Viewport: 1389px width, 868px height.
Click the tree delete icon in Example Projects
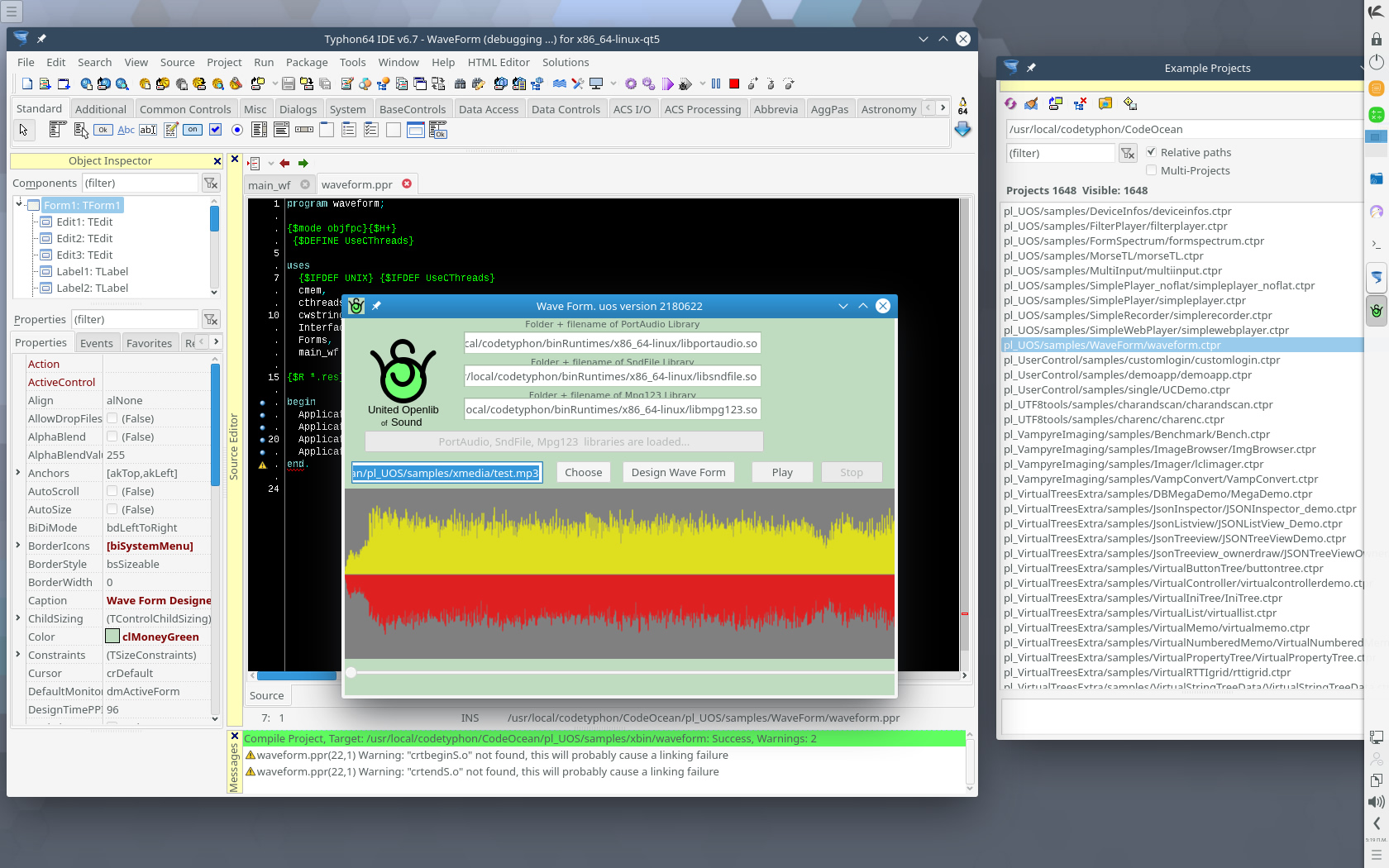pyautogui.click(x=1080, y=104)
